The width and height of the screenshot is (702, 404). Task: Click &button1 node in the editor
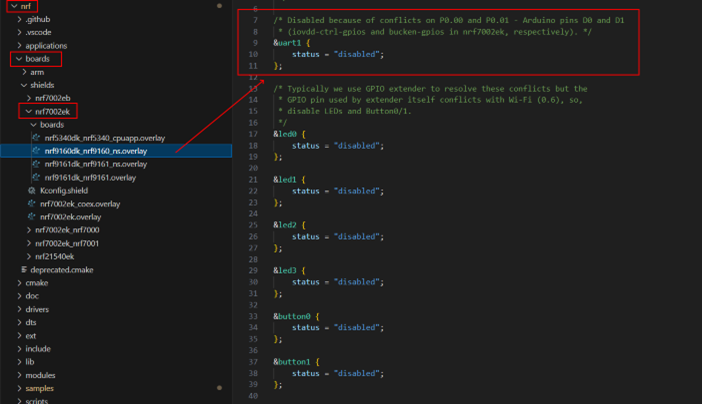click(x=291, y=361)
